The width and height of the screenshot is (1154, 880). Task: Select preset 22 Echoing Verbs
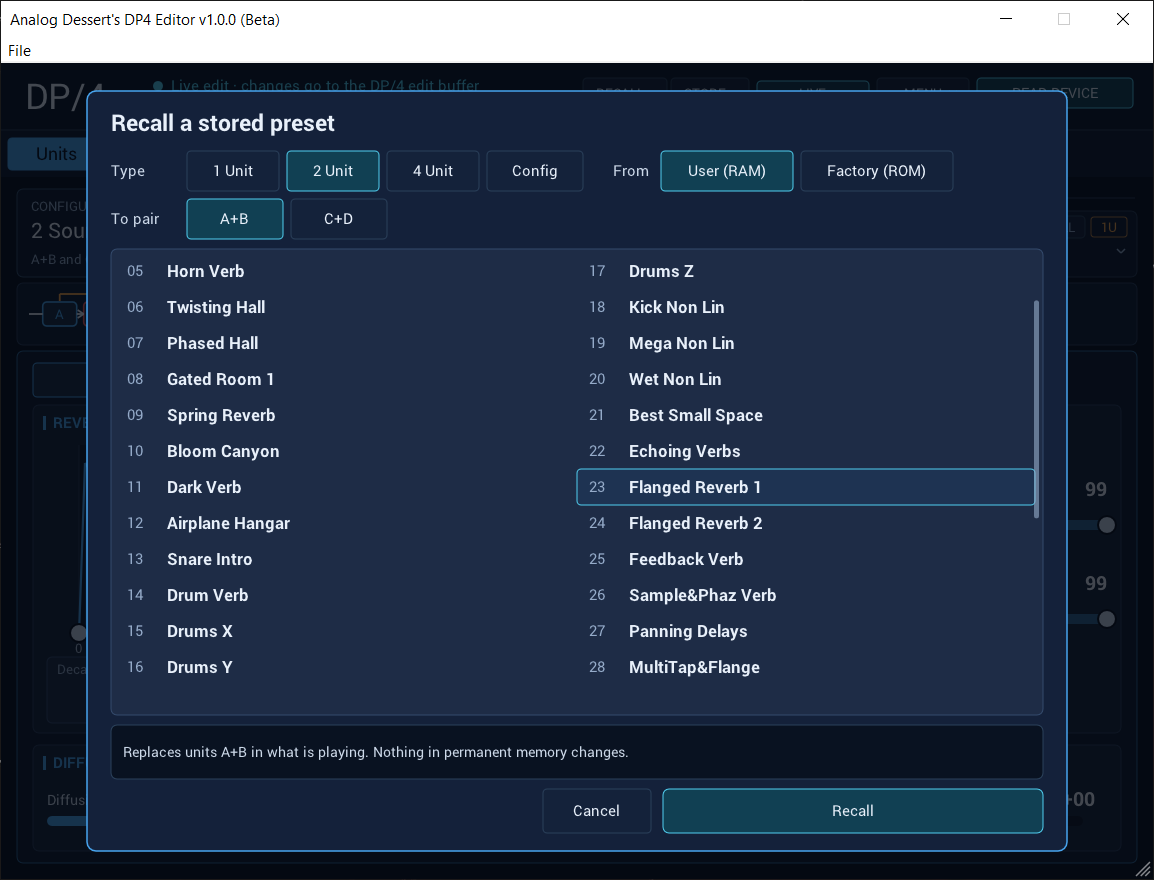pos(805,451)
